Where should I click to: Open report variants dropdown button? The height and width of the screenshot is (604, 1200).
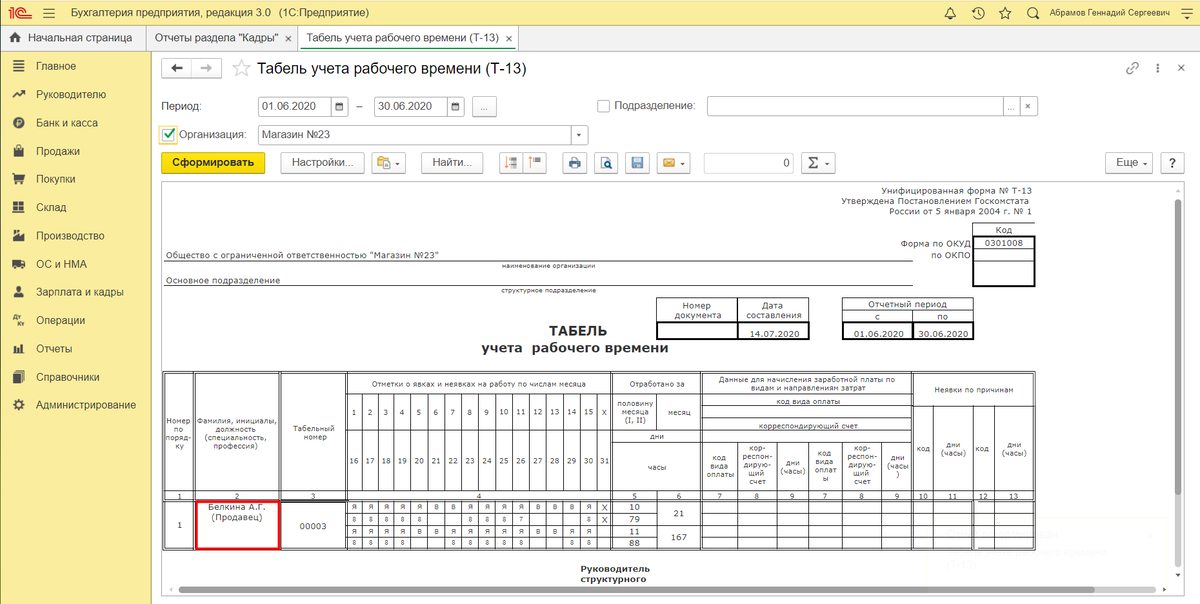(x=387, y=163)
